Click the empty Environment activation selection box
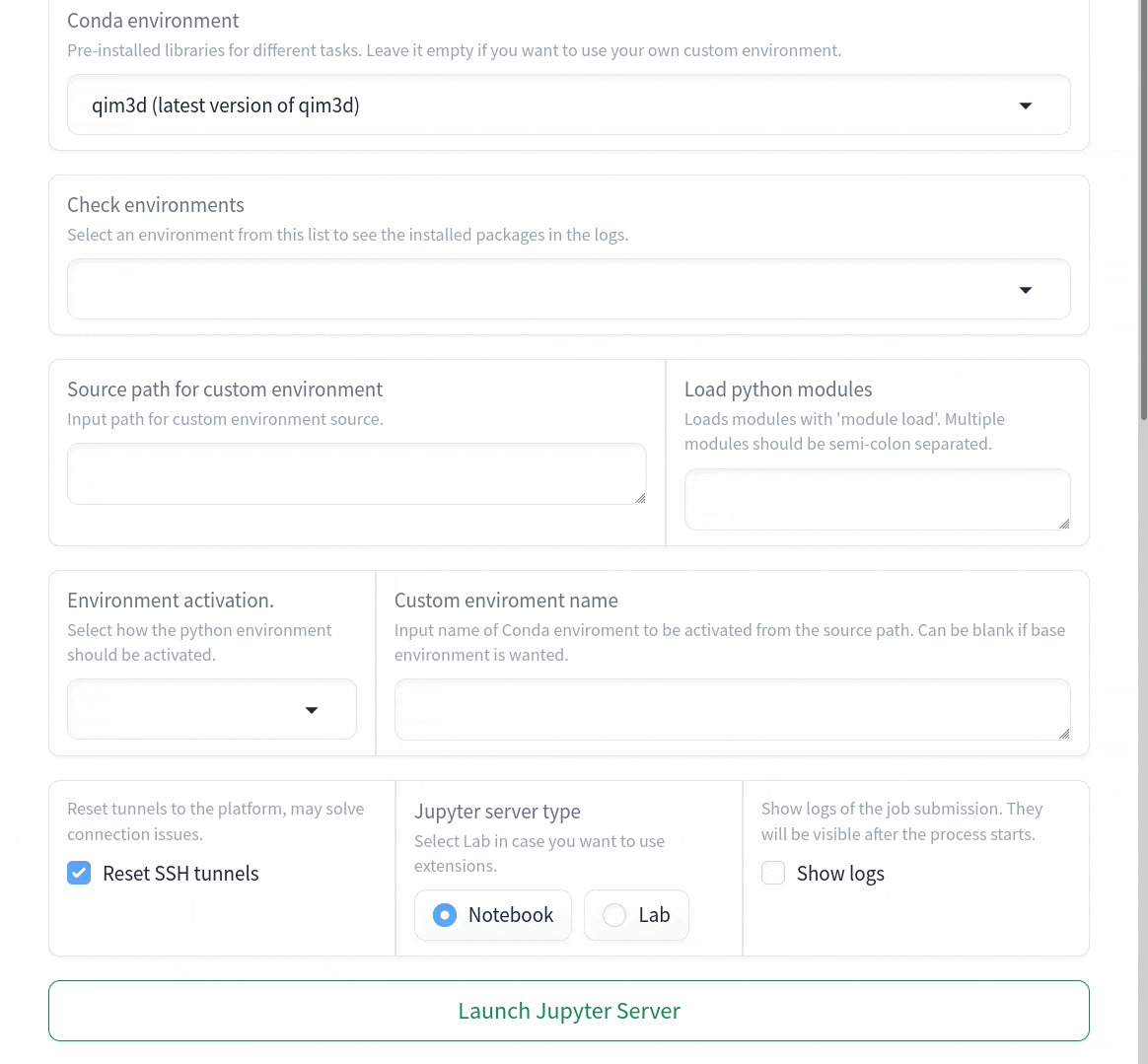This screenshot has height=1064, width=1148. tap(182, 710)
